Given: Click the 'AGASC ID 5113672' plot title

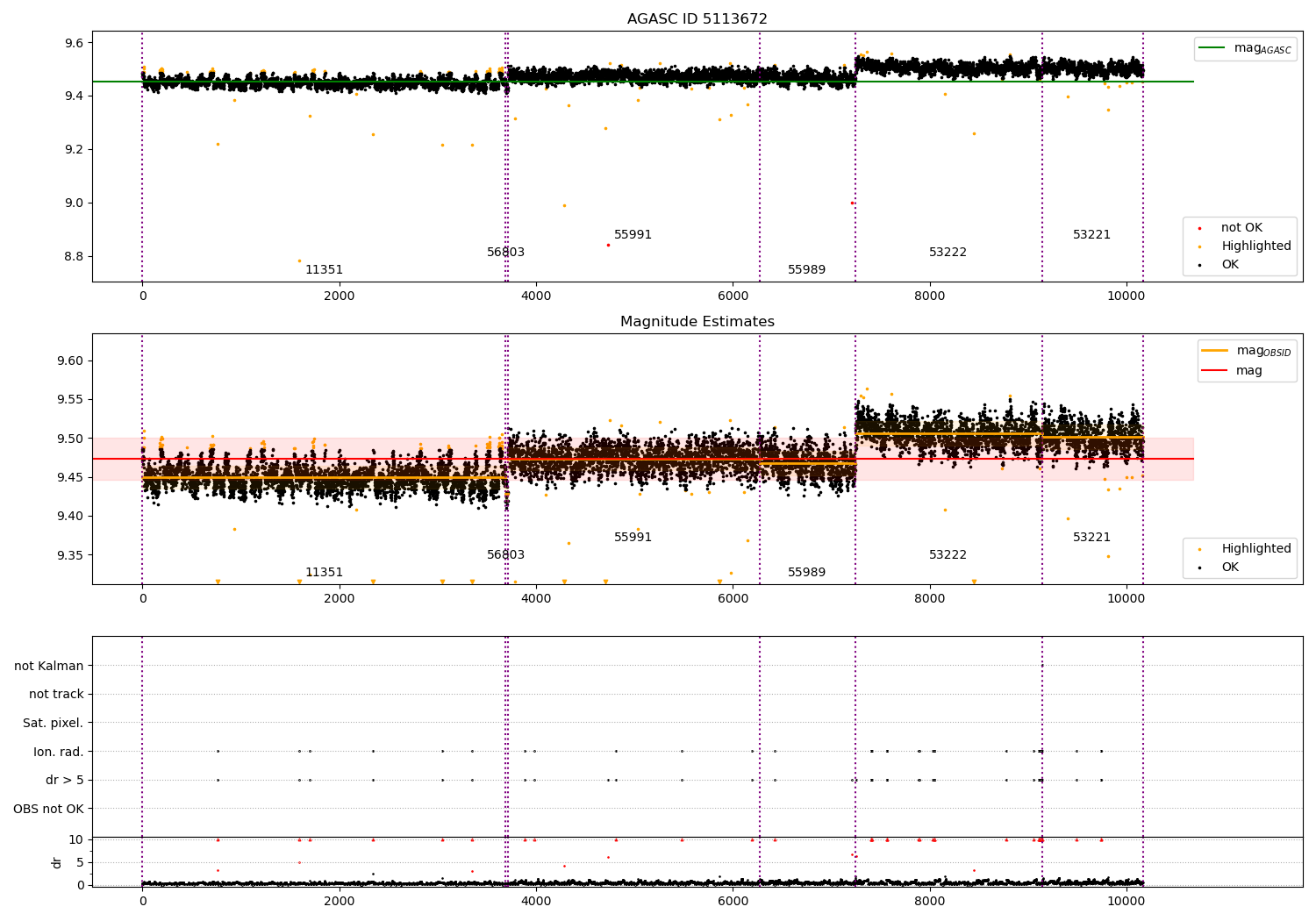Looking at the screenshot, I should [x=697, y=19].
